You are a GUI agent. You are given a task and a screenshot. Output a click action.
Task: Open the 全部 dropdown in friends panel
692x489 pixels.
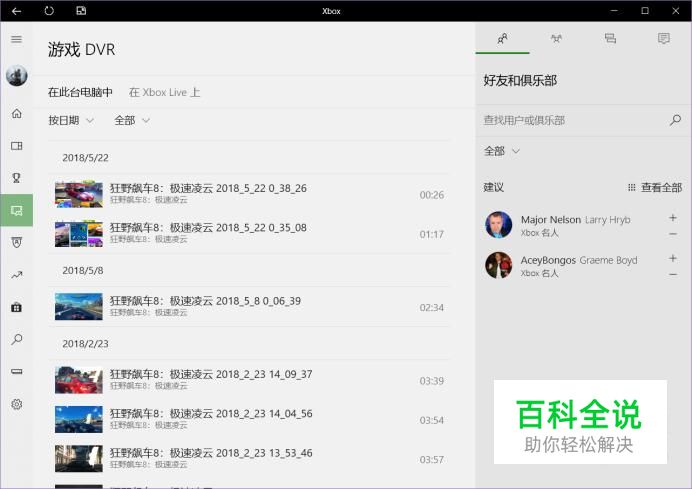click(x=502, y=151)
